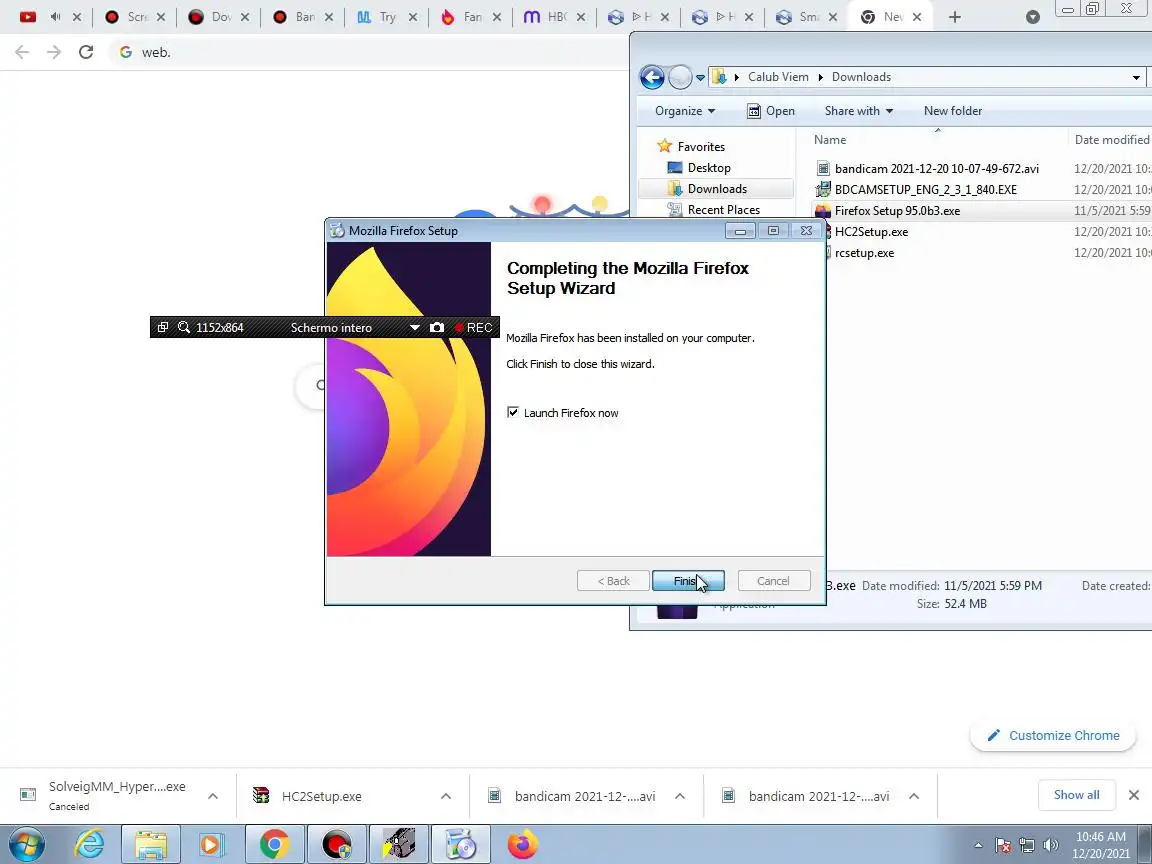Viewport: 1152px width, 864px height.
Task: Select bandicam 2021-12-20 10-07-49-672.avi file
Action: click(937, 169)
